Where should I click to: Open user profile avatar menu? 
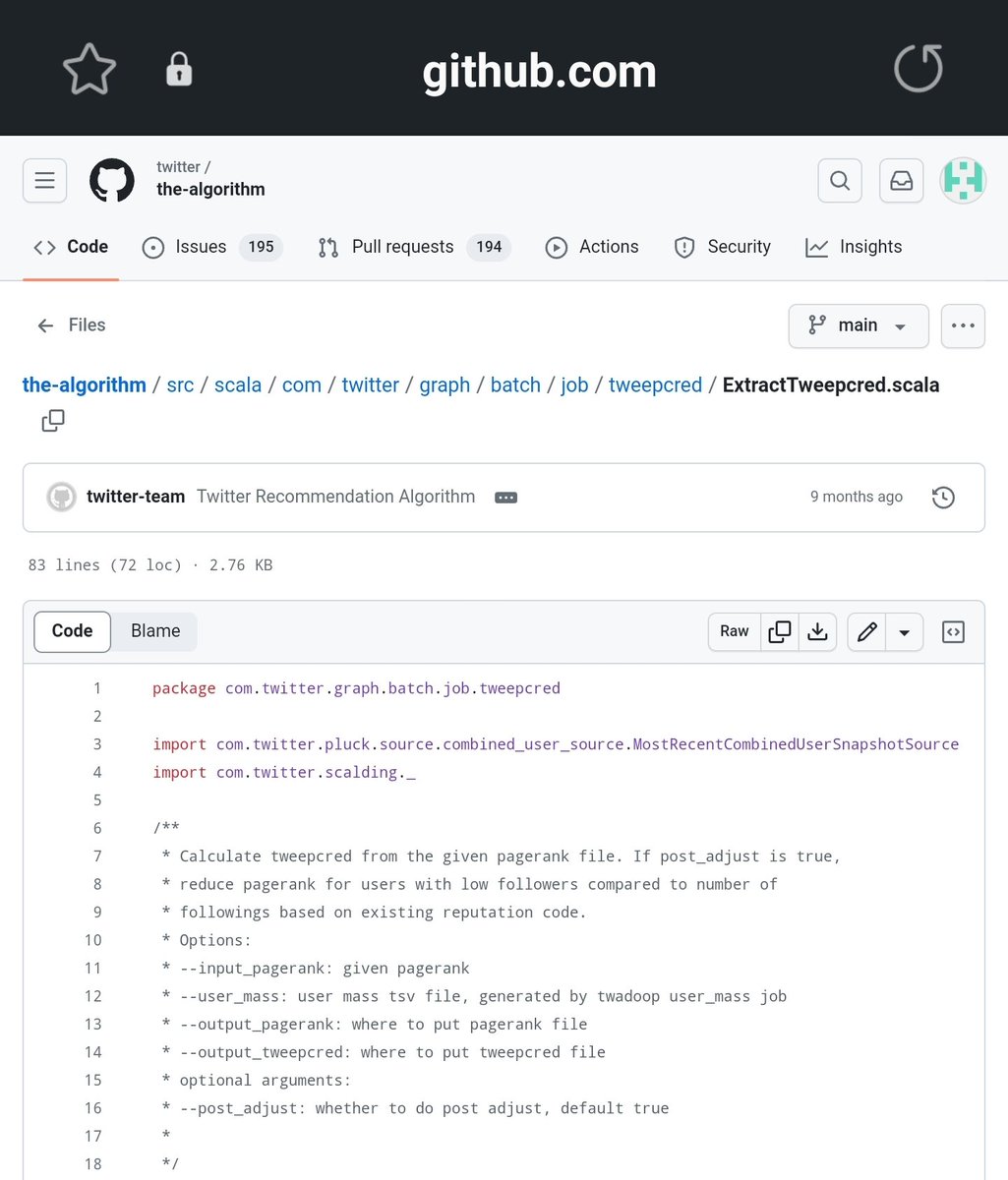[x=963, y=181]
